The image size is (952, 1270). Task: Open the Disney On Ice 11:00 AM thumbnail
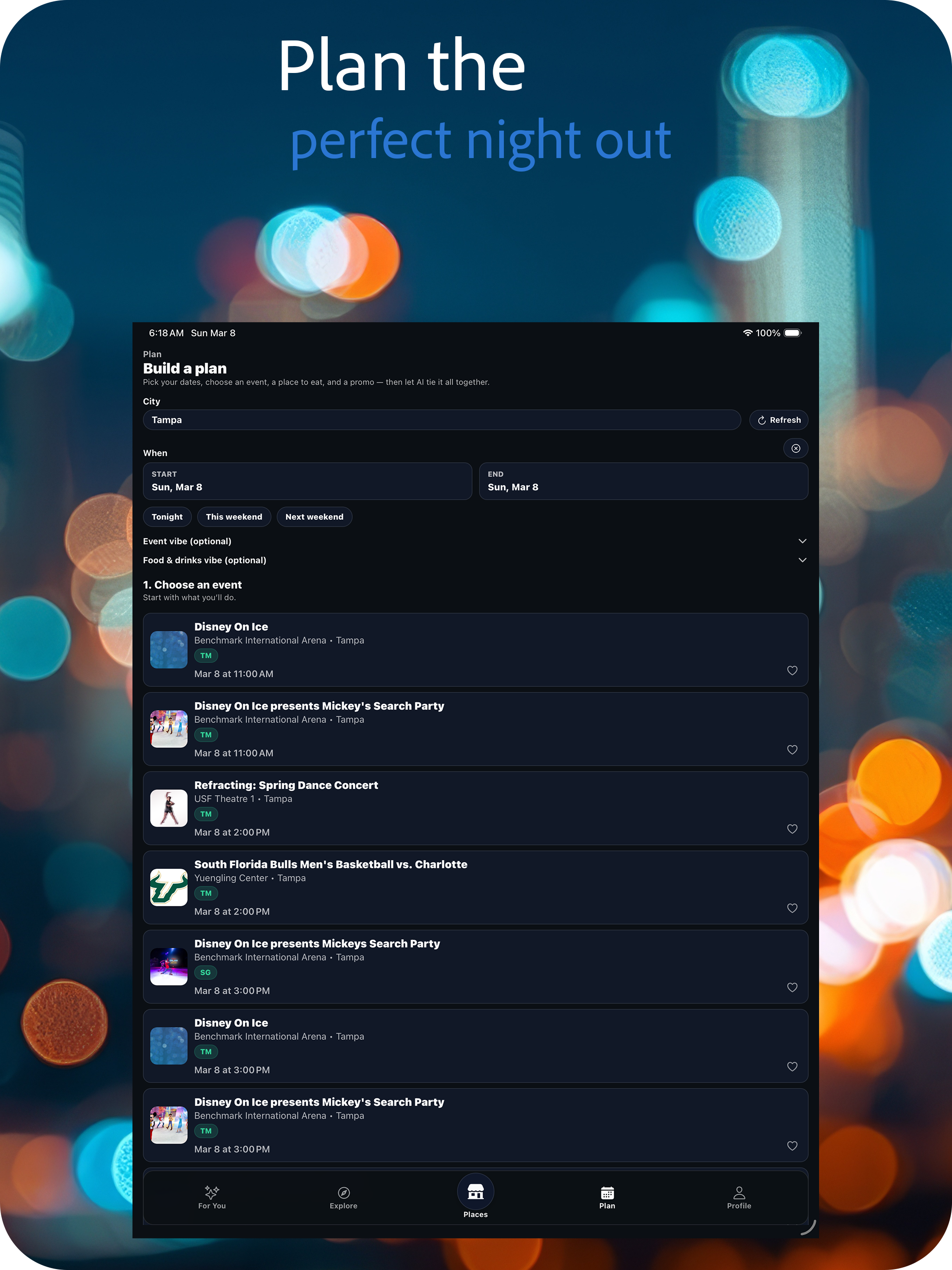point(169,650)
